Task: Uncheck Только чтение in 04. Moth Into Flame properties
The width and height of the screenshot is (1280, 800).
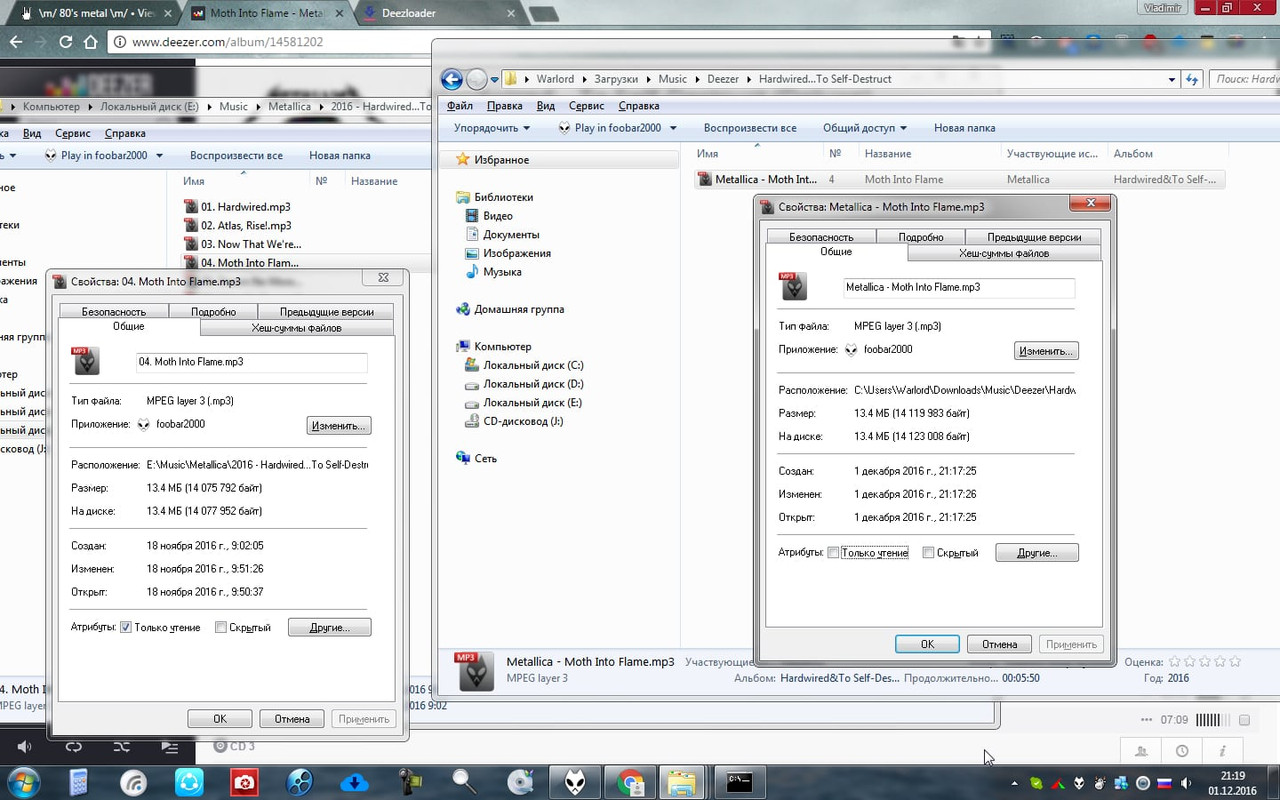Action: tap(126, 627)
